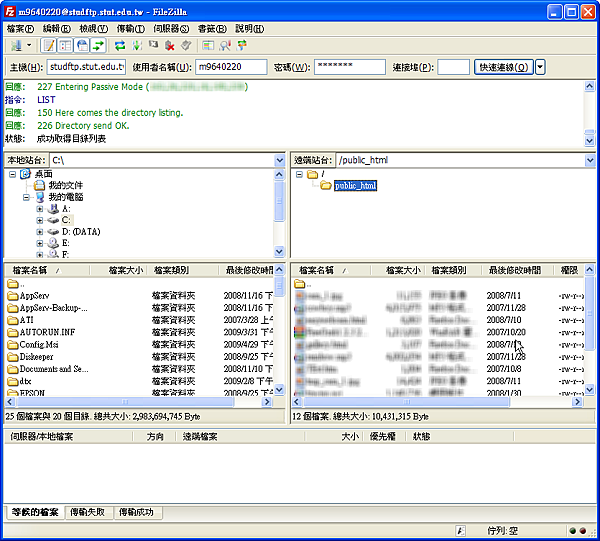The height and width of the screenshot is (541, 600).
Task: Open 伺服器(S) menu
Action: pos(171,29)
